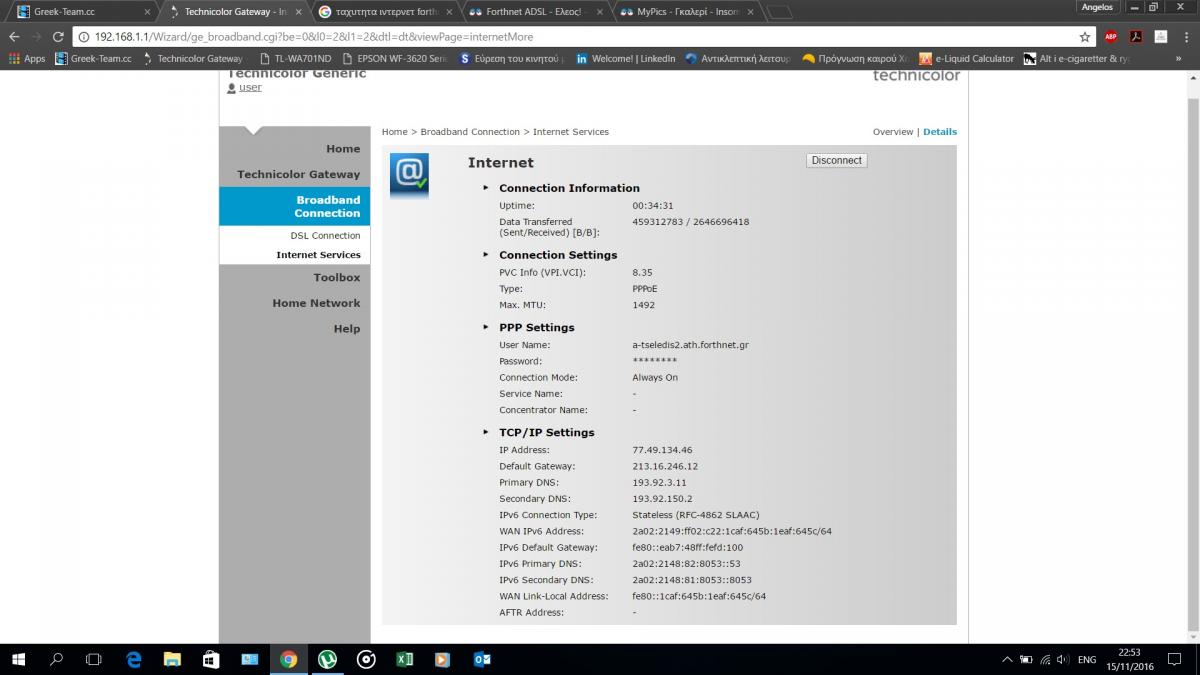The image size is (1200, 675).
Task: Open the Welcome! LinkedIn bookmark
Action: coord(625,58)
